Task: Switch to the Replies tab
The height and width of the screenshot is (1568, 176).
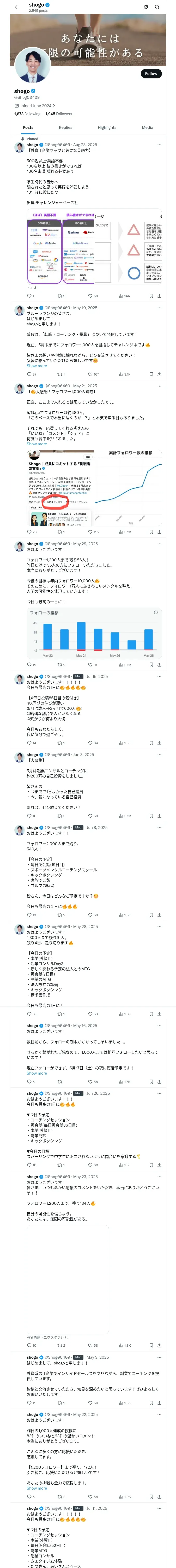Action: [65, 127]
